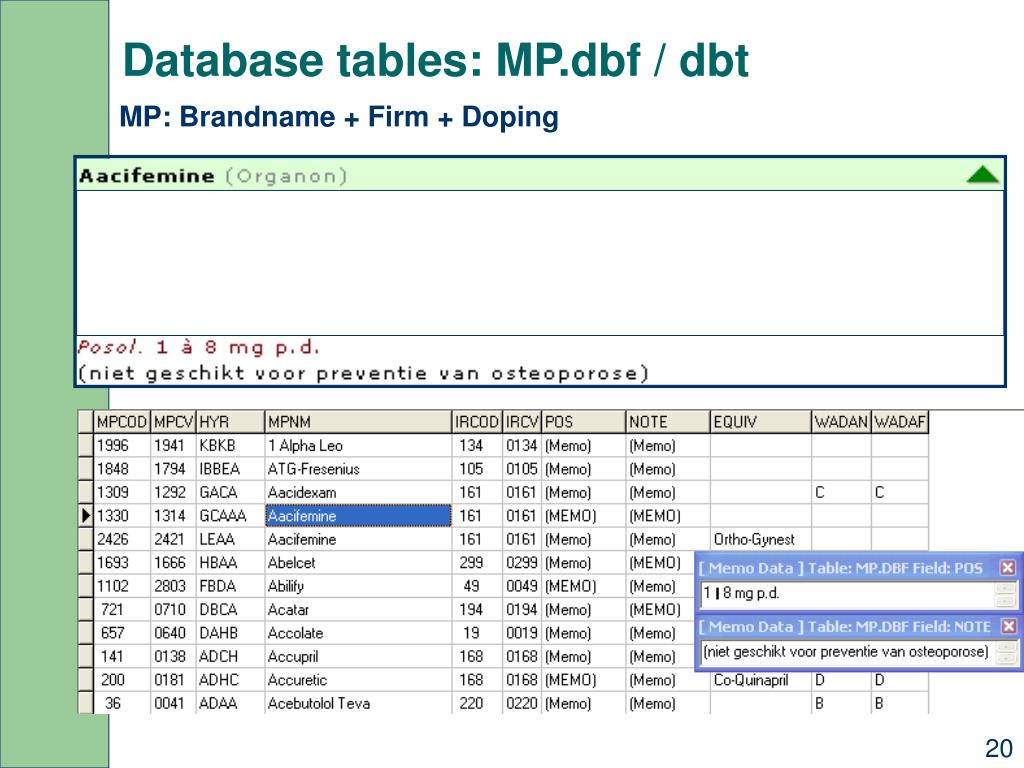This screenshot has width=1024, height=768.
Task: Click WADAF cell 'B' in Acebutolol Teva row
Action: (x=900, y=703)
